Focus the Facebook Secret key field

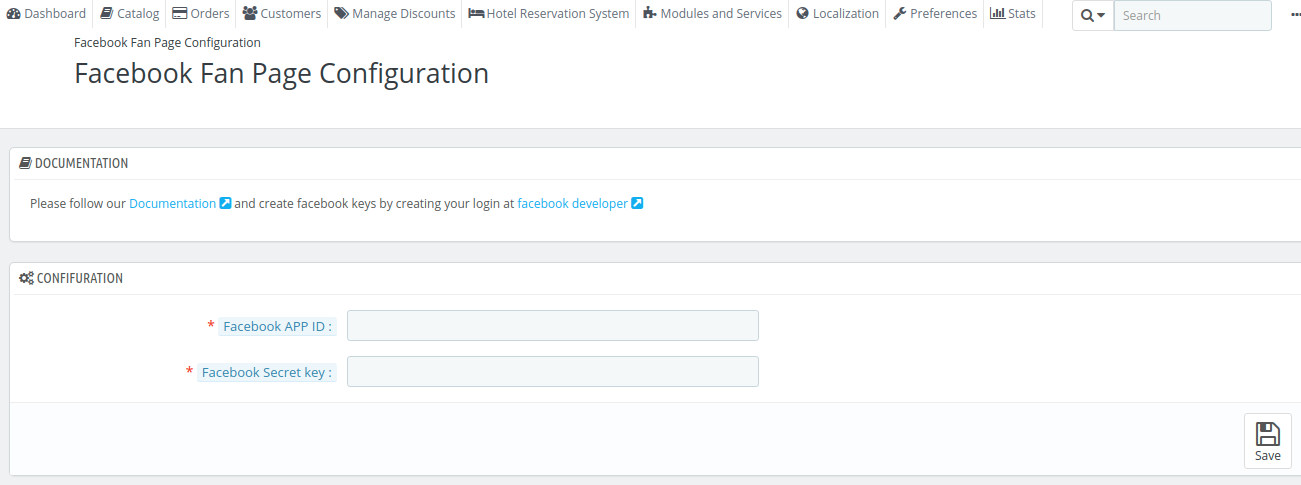coord(553,372)
